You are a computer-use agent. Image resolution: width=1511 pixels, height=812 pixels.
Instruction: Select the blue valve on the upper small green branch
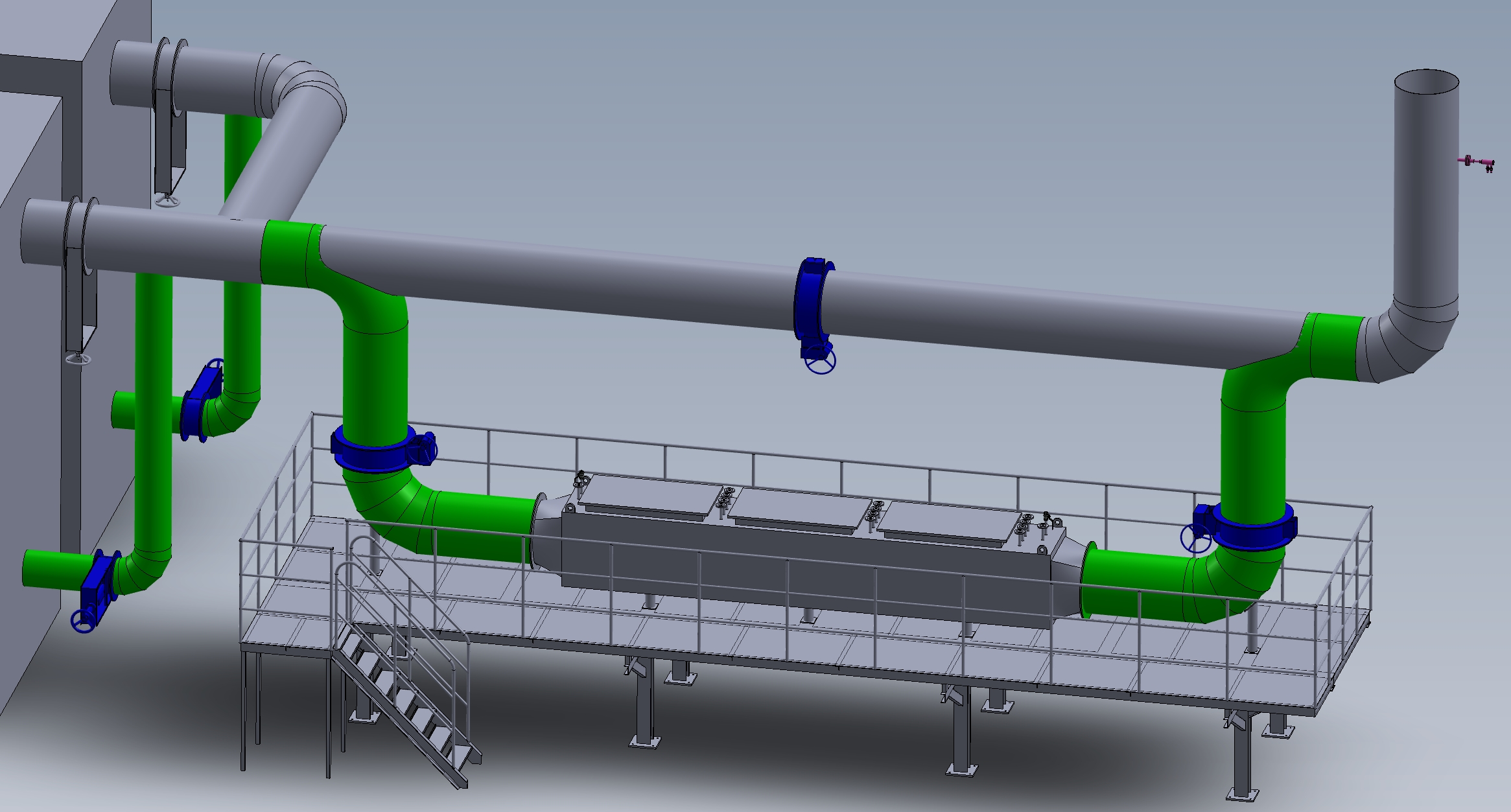point(201,402)
